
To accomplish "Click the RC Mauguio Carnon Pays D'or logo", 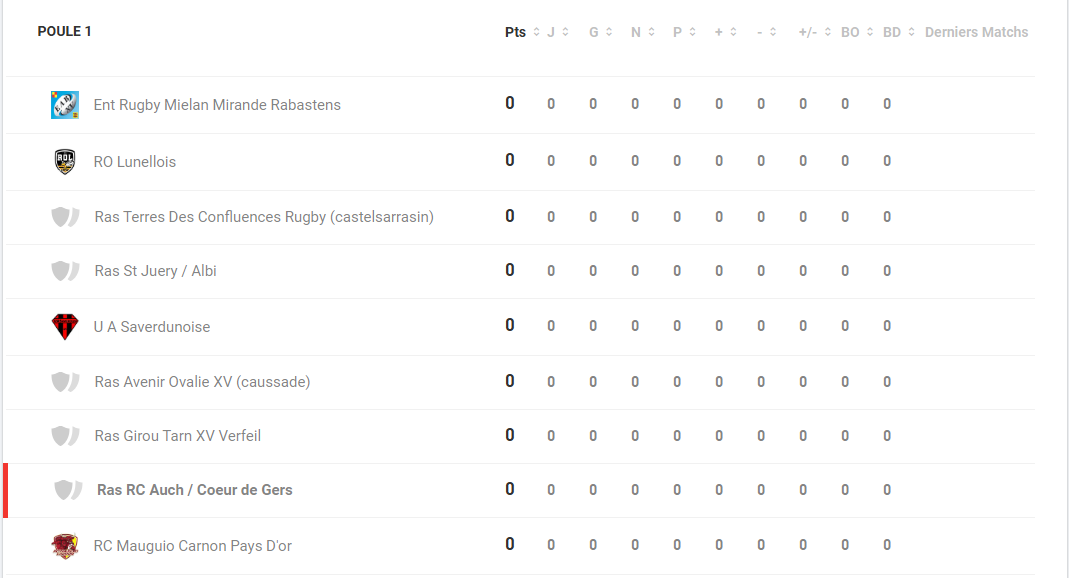I will coord(65,546).
